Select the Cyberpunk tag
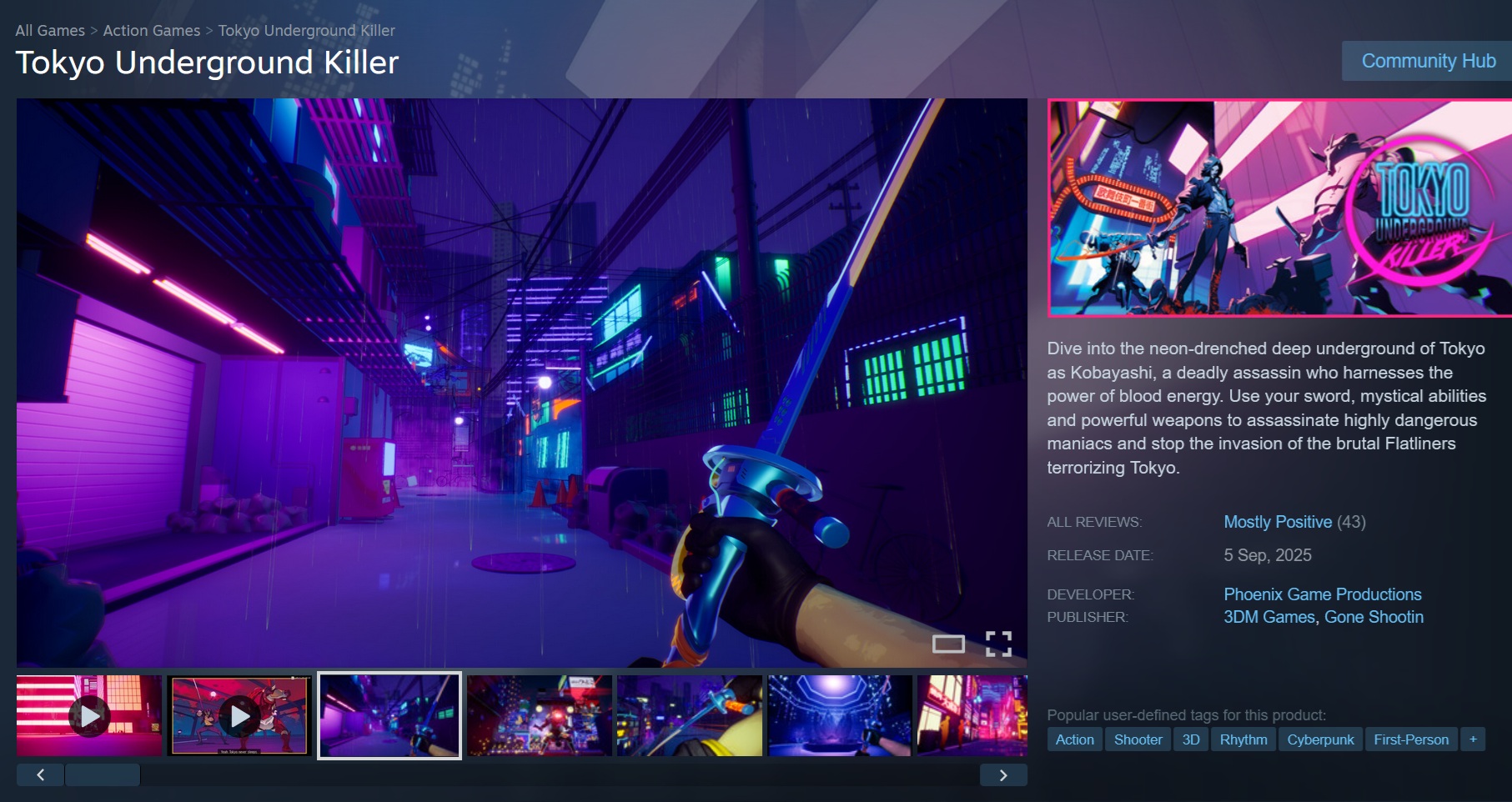 point(1320,739)
